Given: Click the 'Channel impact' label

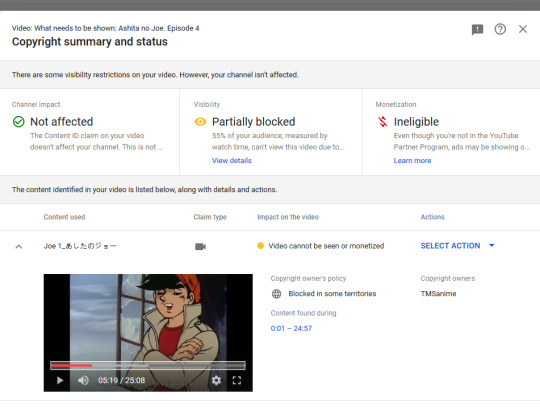Looking at the screenshot, I should pyautogui.click(x=36, y=104).
